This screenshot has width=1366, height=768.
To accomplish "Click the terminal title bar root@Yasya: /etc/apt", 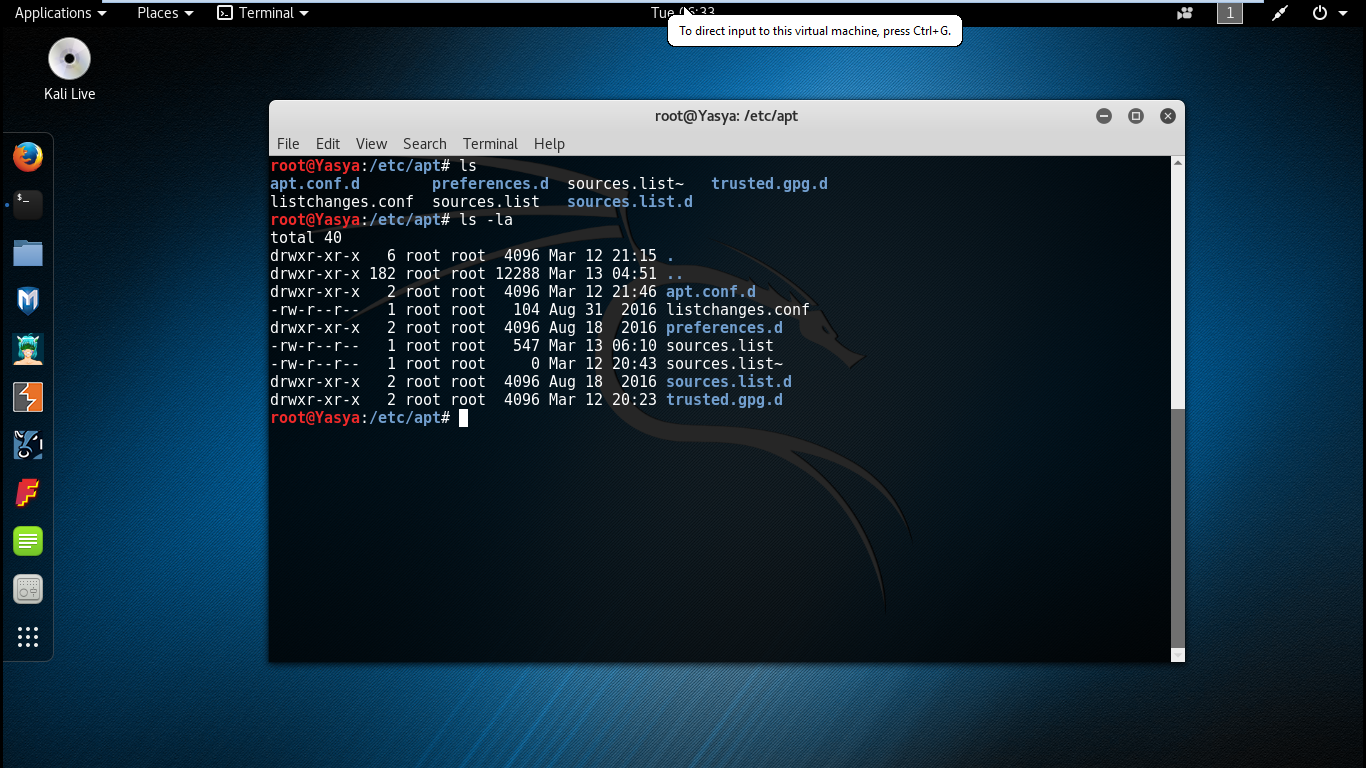I will click(x=726, y=116).
